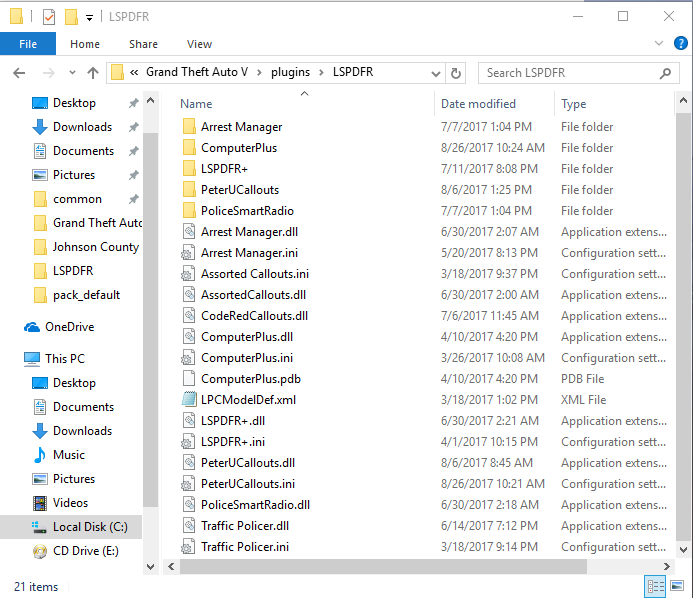The image size is (693, 598).
Task: Select Assorted Callouts.ini file
Action: 255,274
